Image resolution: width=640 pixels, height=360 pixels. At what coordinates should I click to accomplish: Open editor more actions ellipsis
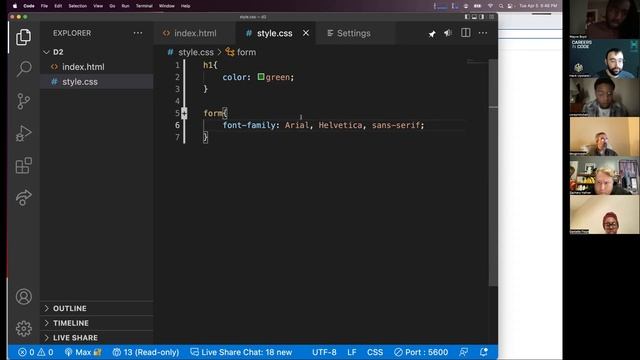click(483, 33)
